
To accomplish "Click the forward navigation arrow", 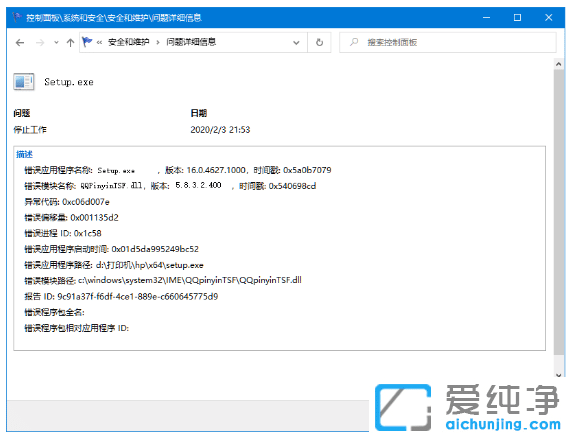I will (x=40, y=43).
